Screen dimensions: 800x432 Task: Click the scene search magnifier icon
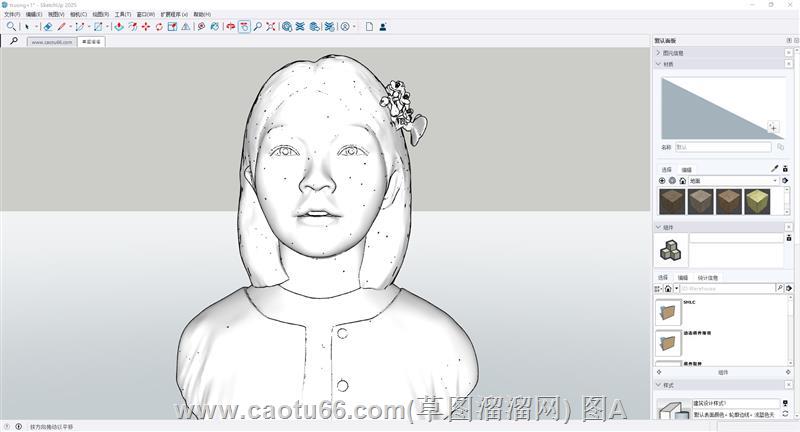pyautogui.click(x=14, y=41)
